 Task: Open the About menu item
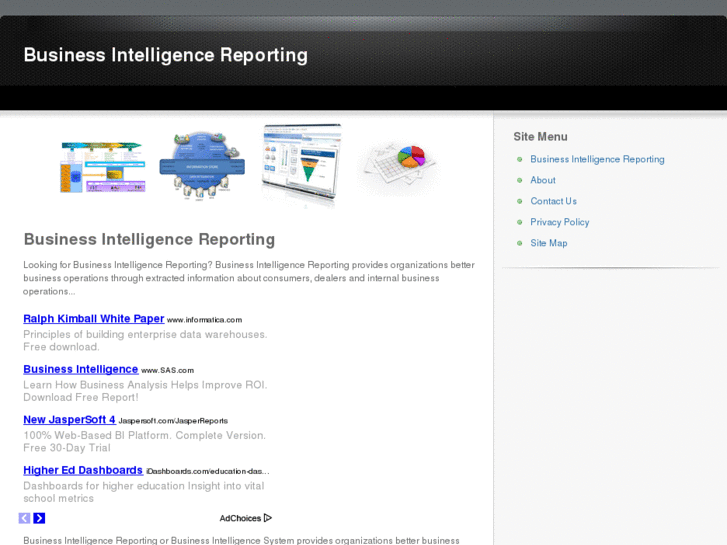542,180
